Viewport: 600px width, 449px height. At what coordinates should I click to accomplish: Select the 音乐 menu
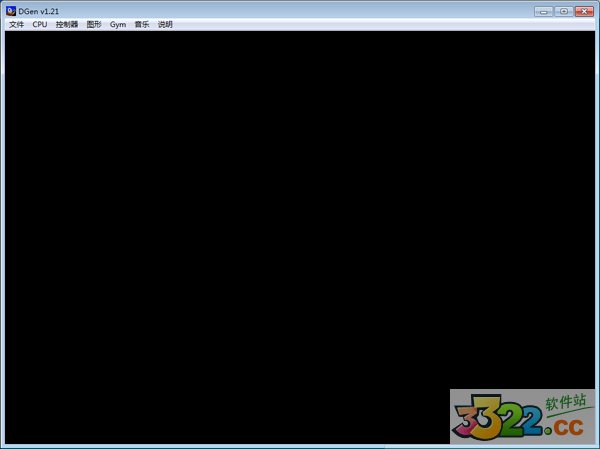point(142,24)
